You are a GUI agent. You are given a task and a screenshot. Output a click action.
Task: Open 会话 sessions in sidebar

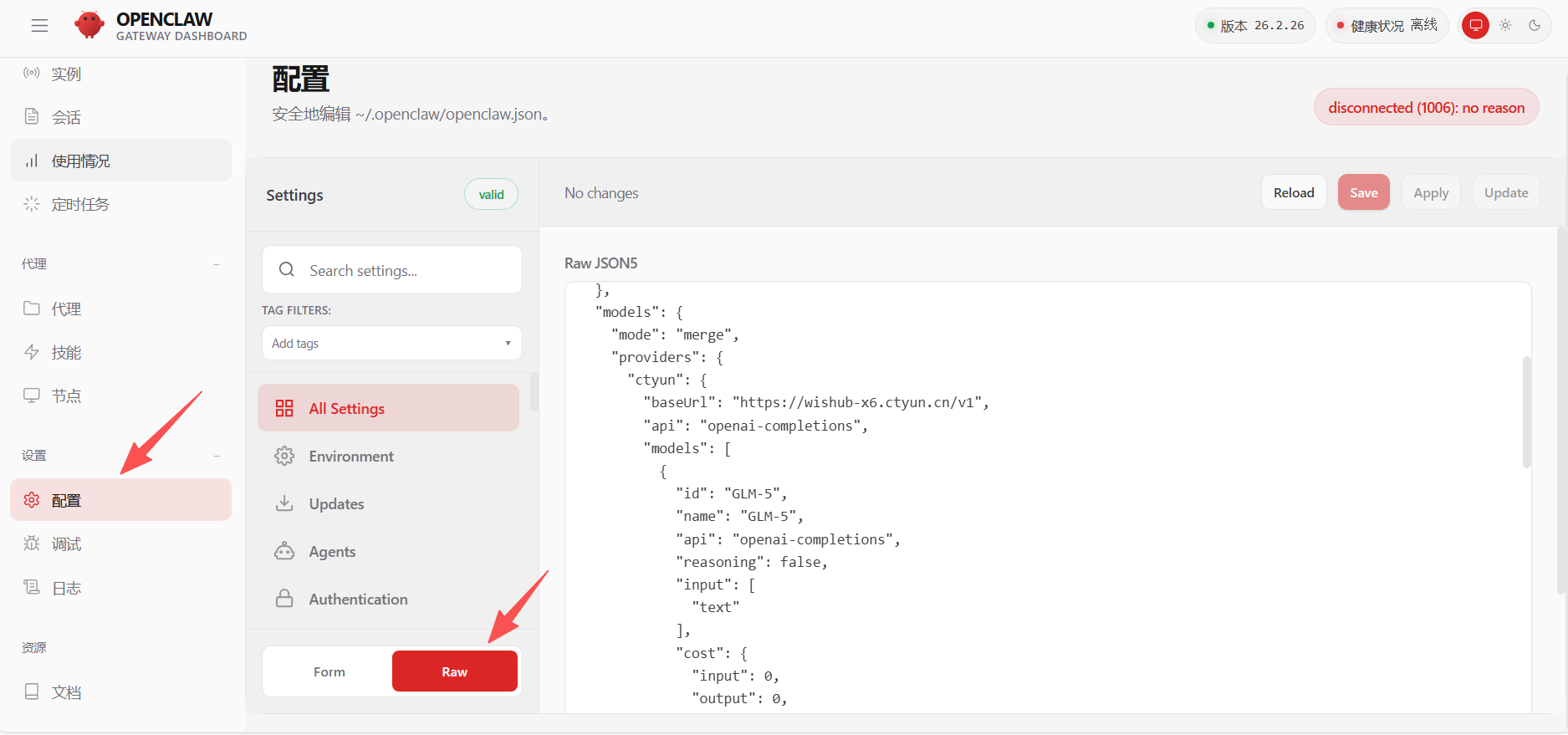(x=66, y=117)
